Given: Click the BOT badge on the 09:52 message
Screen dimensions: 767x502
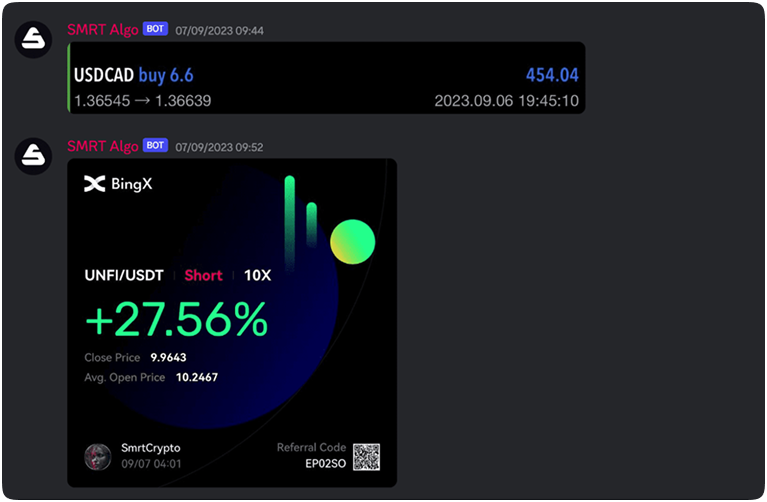Looking at the screenshot, I should [155, 146].
